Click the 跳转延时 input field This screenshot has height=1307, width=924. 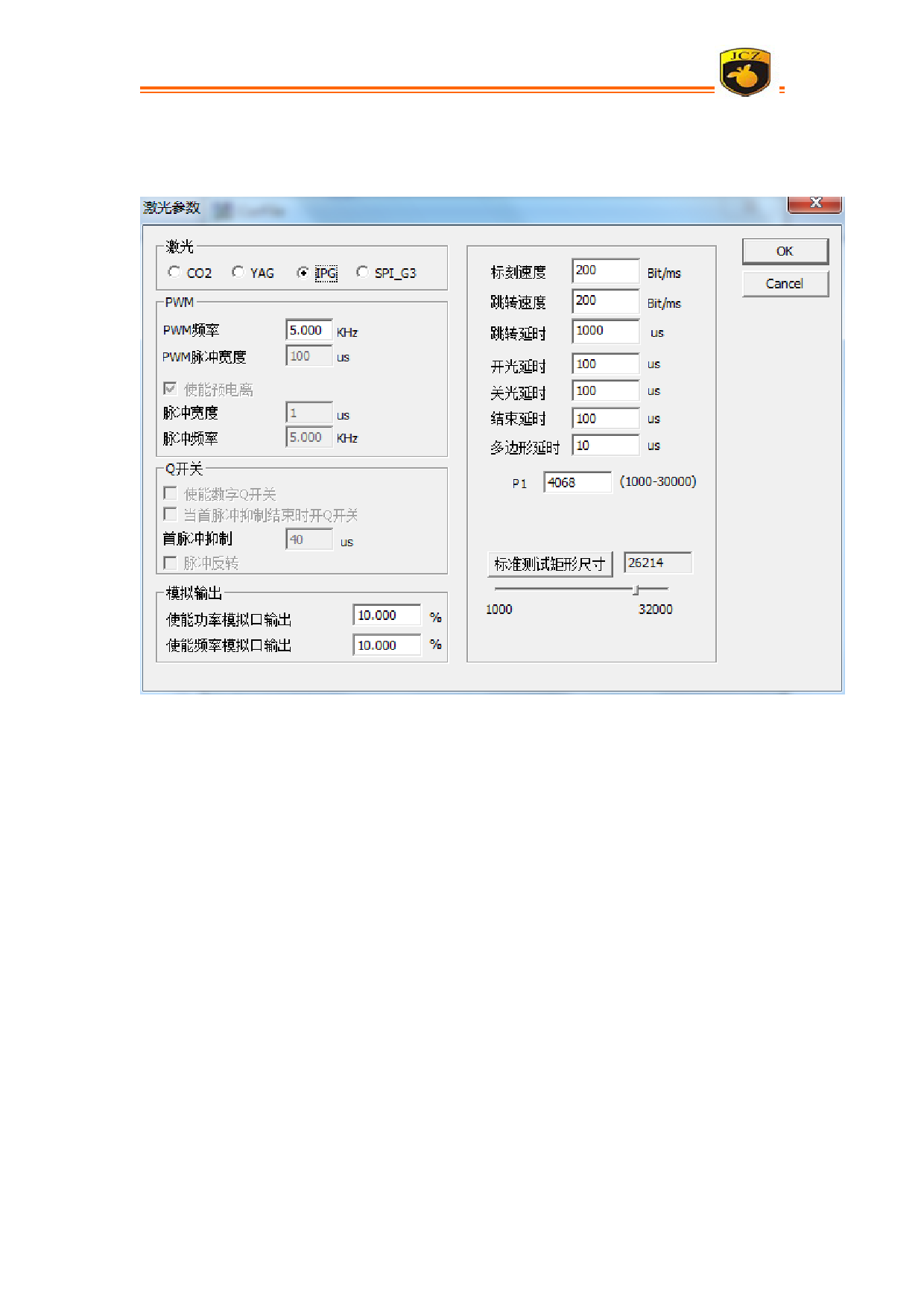click(605, 331)
